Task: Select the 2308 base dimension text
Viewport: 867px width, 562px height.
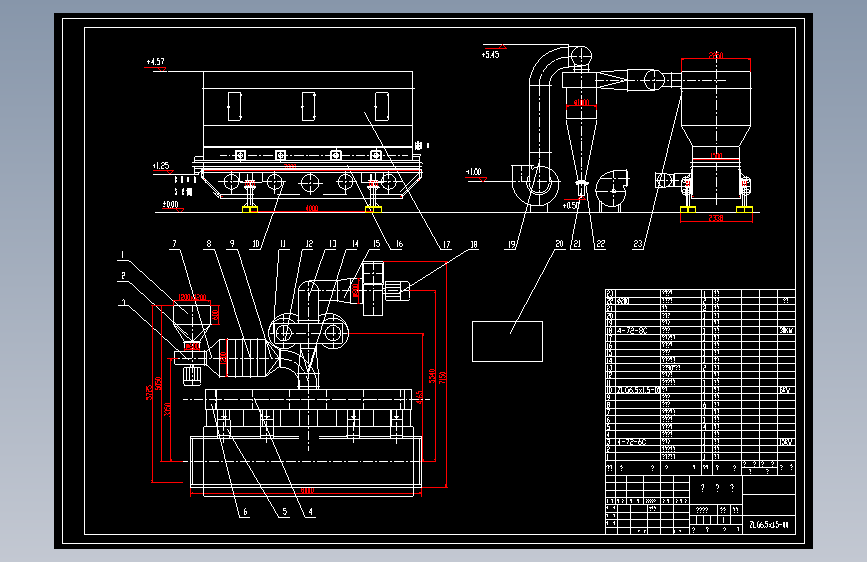Action: click(715, 218)
